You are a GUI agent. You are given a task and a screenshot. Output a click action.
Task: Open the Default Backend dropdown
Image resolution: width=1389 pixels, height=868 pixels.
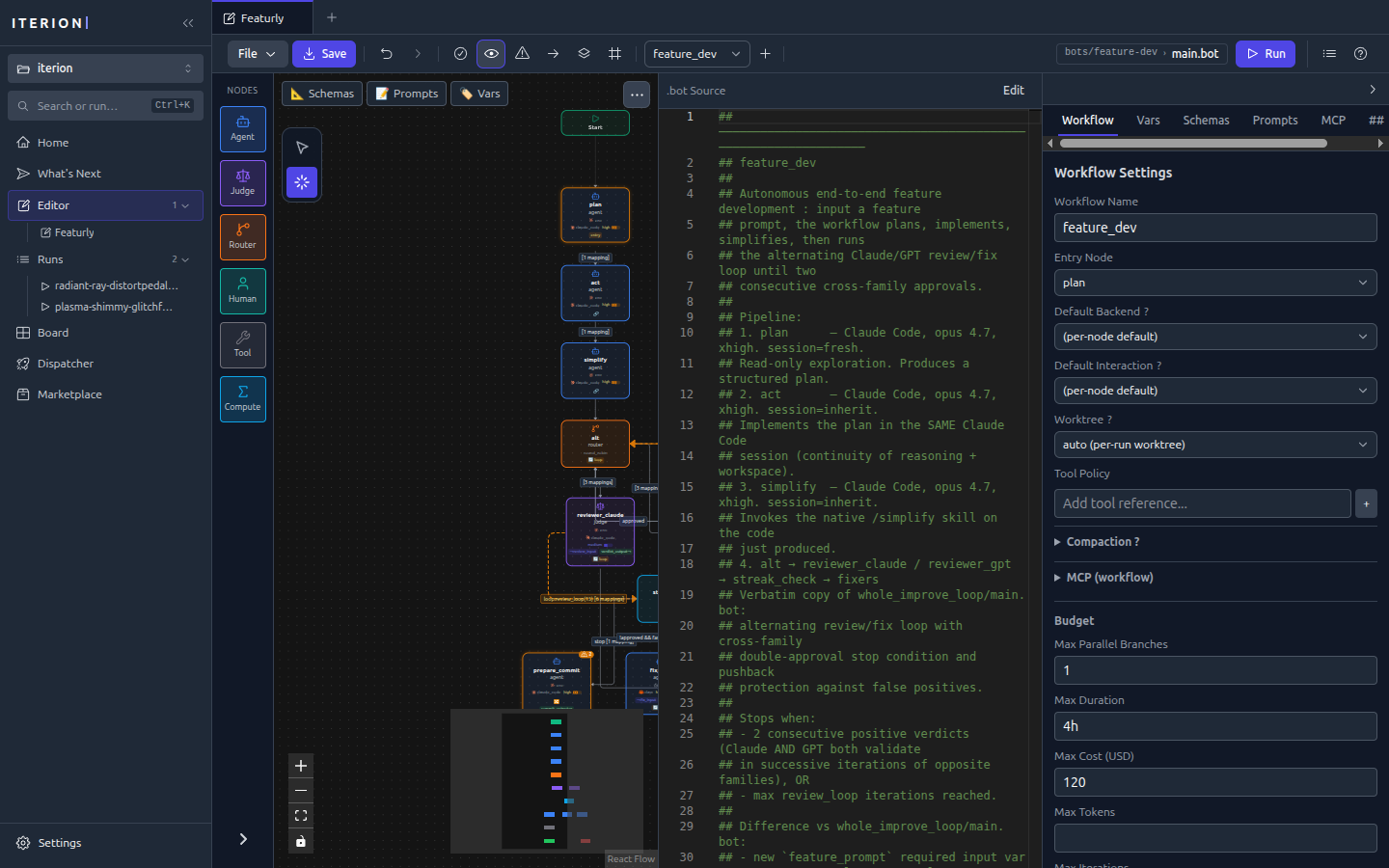[x=1215, y=337]
